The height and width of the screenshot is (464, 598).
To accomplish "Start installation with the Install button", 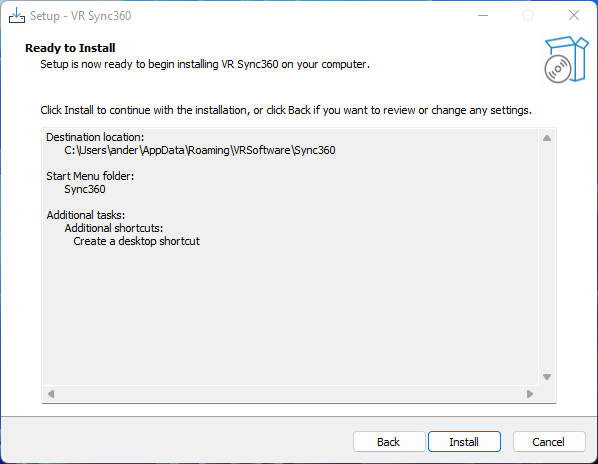I will pyautogui.click(x=464, y=442).
